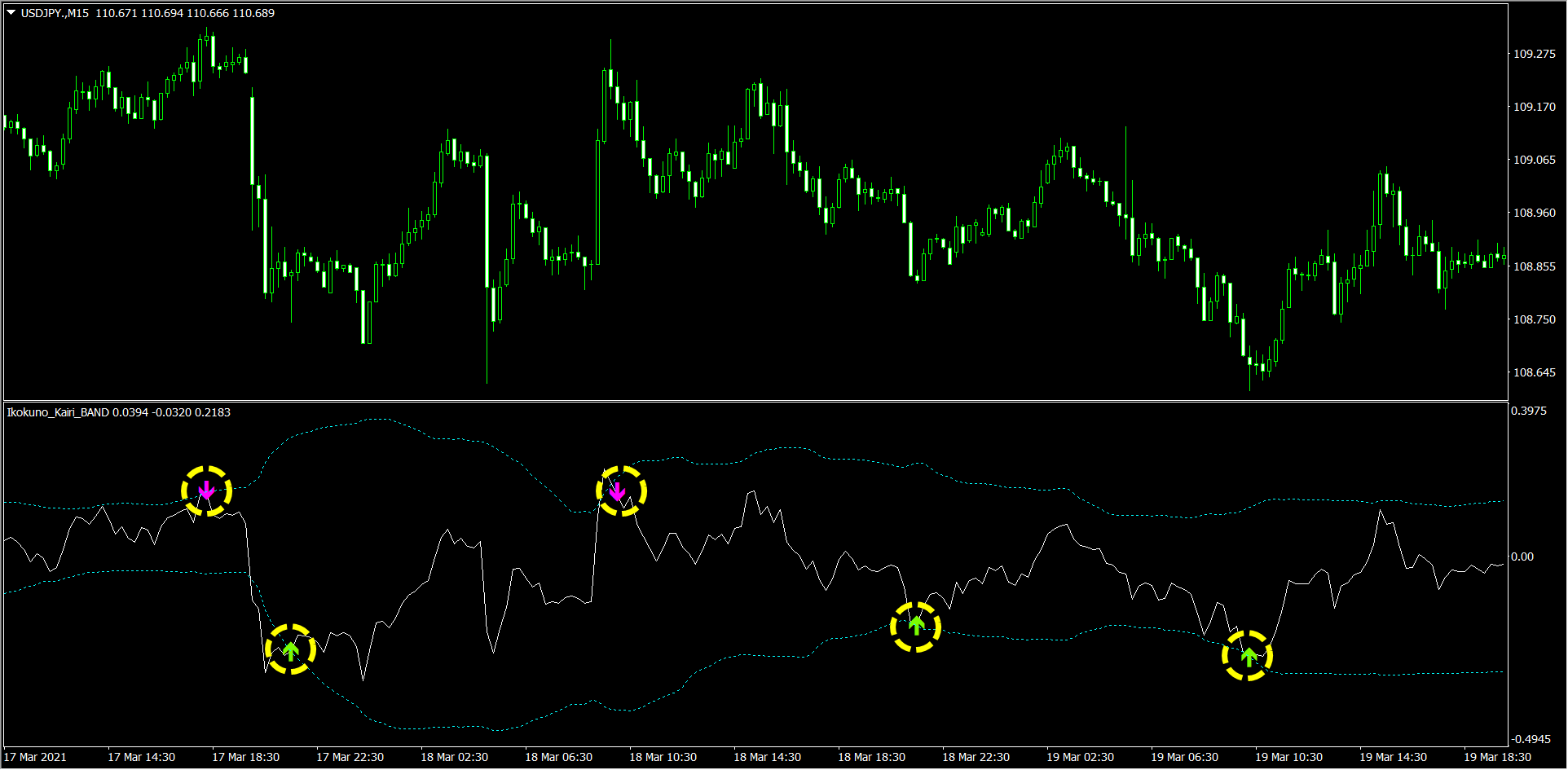The image size is (1568, 770).
Task: Click the 19 Mar 02:30 time label
Action: click(x=1080, y=757)
